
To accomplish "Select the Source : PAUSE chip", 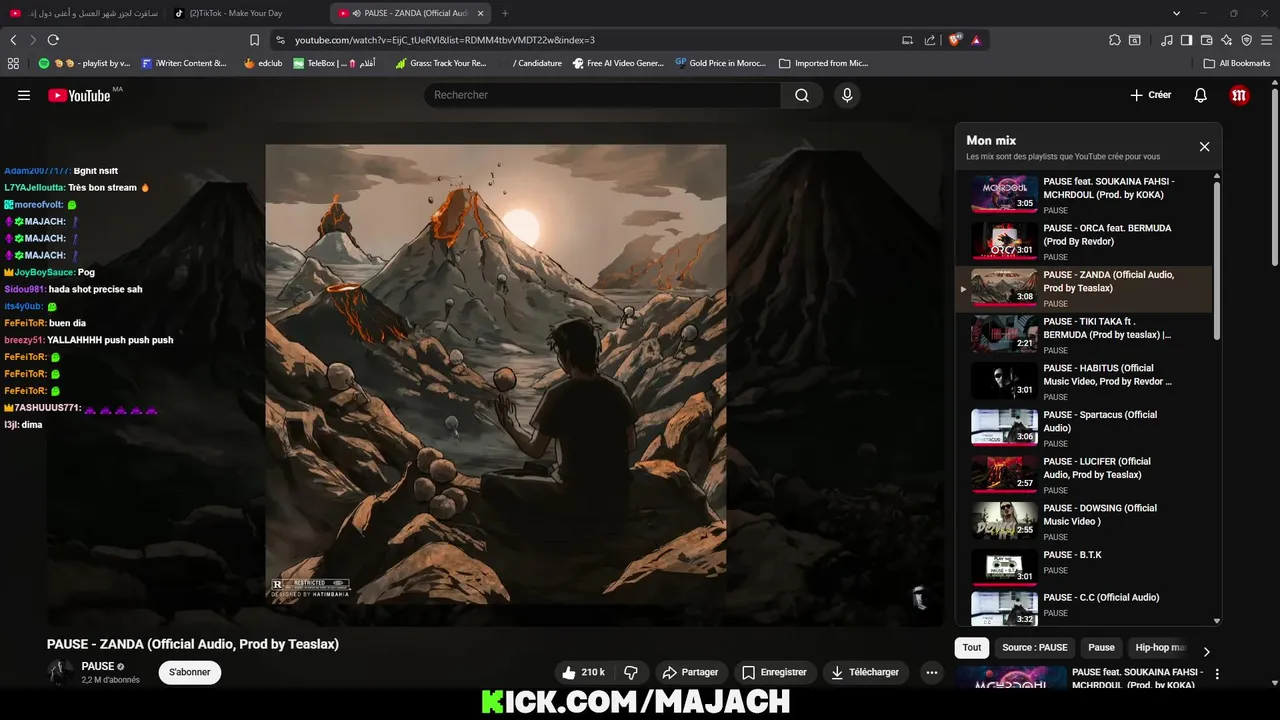I will point(1035,647).
